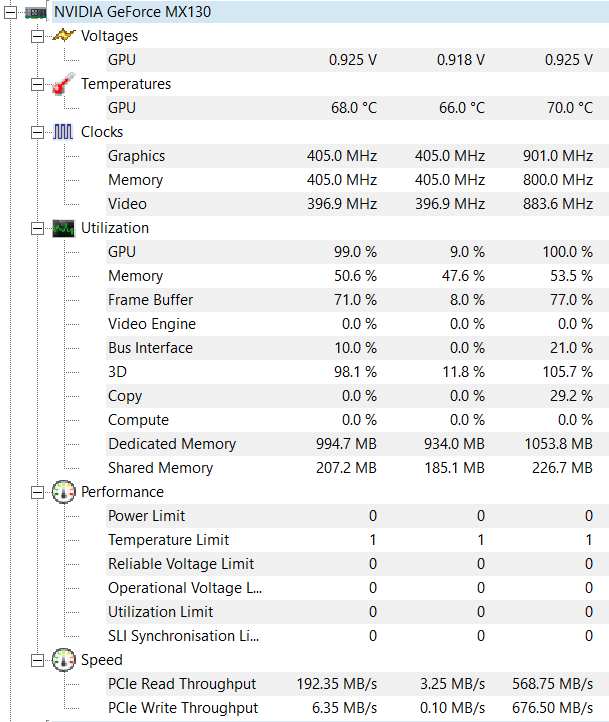609x722 pixels.
Task: Collapse the Speed section
Action: [x=36, y=660]
